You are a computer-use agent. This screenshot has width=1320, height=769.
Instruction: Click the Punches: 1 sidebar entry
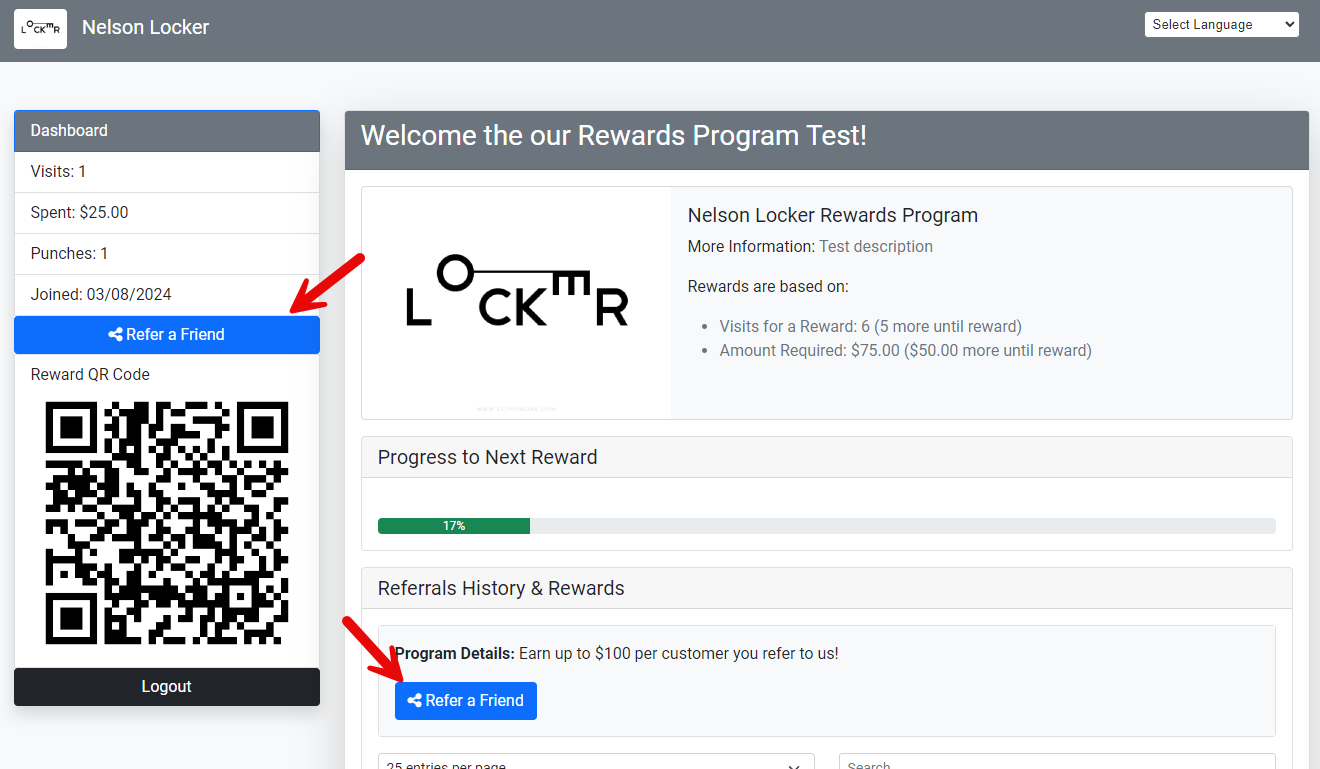166,253
